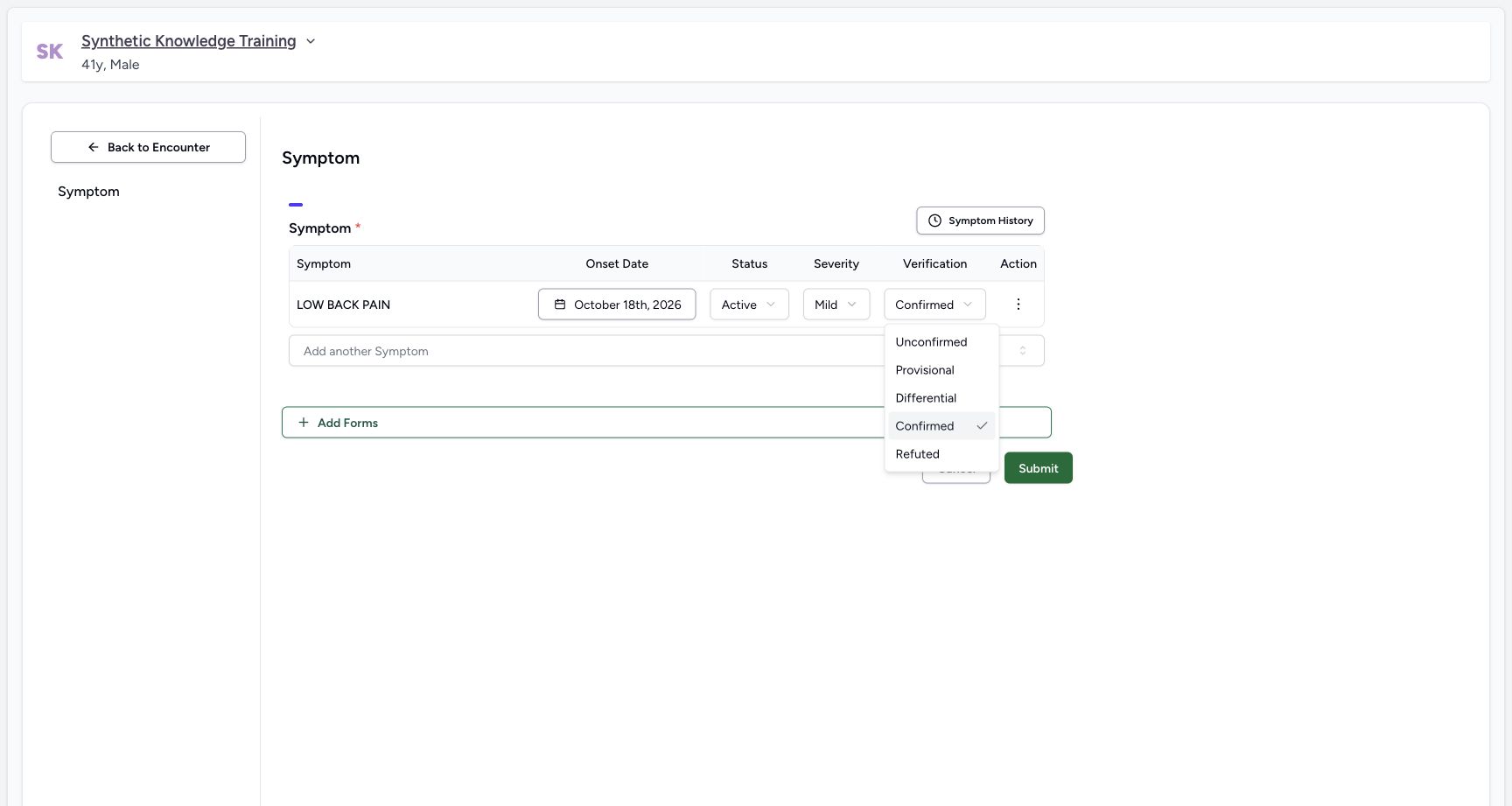The height and width of the screenshot is (806, 1512).
Task: Click the Severity column header
Action: 836,263
